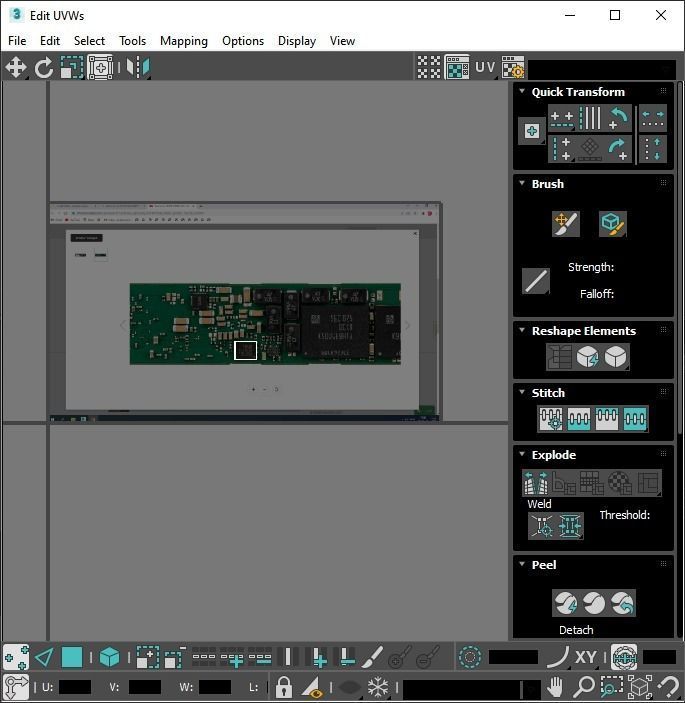Open the Display menu
This screenshot has width=685, height=703.
(297, 41)
